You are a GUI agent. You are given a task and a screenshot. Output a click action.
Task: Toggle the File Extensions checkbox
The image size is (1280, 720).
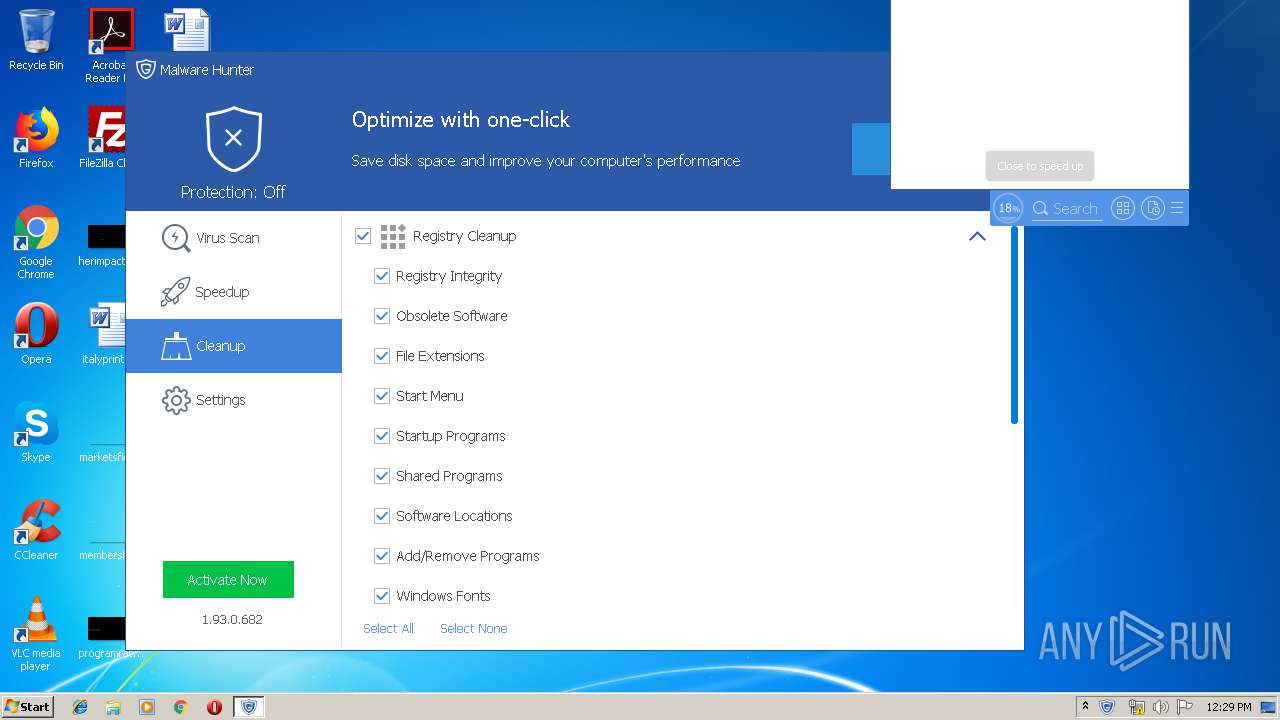[382, 356]
